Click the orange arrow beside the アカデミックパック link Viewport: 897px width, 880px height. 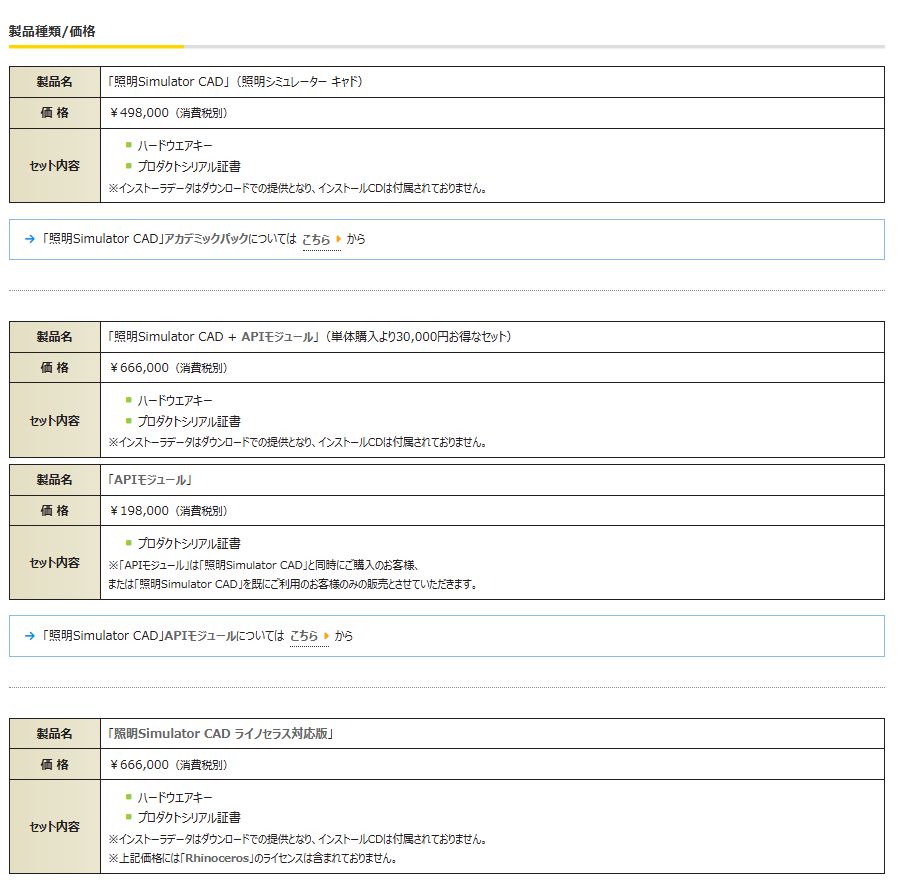(339, 239)
